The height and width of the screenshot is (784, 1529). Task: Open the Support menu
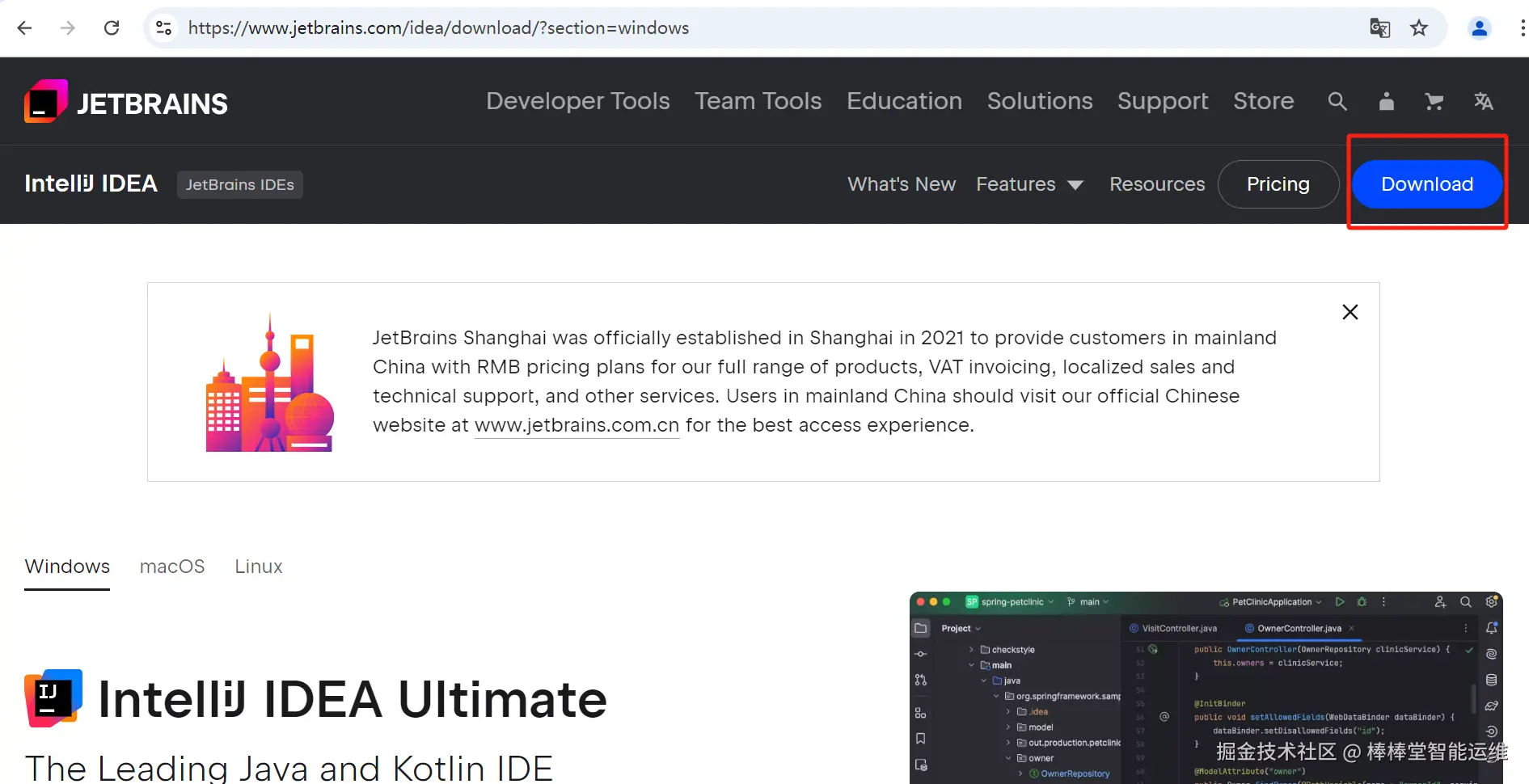(x=1163, y=101)
